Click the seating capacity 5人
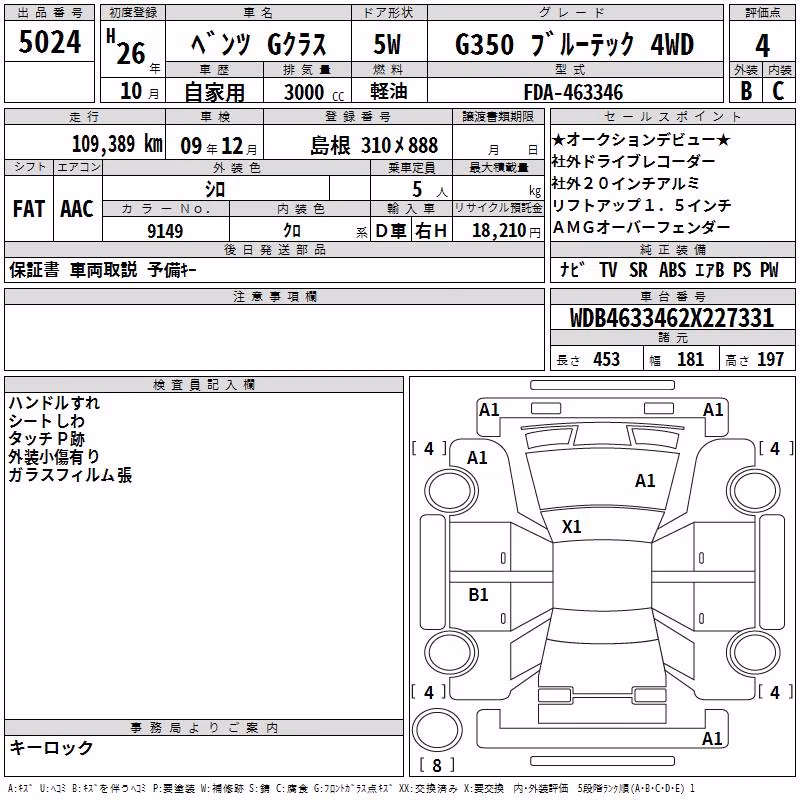The width and height of the screenshot is (800, 800). [x=430, y=190]
